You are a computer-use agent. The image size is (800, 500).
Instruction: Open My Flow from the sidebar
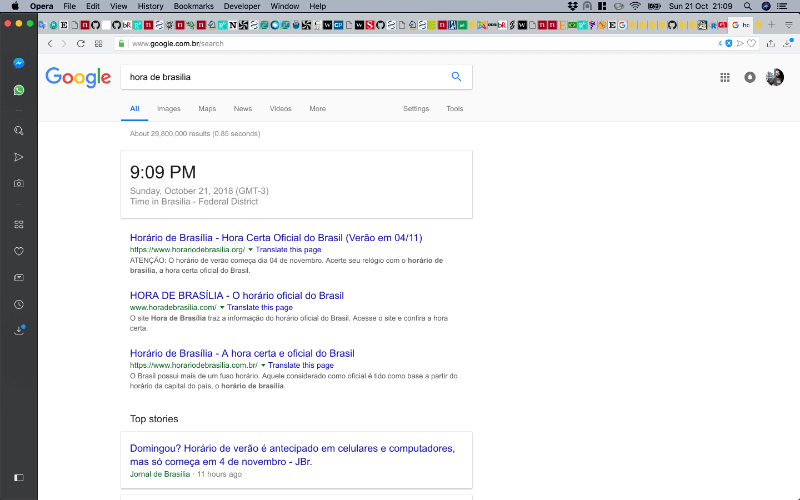click(19, 157)
